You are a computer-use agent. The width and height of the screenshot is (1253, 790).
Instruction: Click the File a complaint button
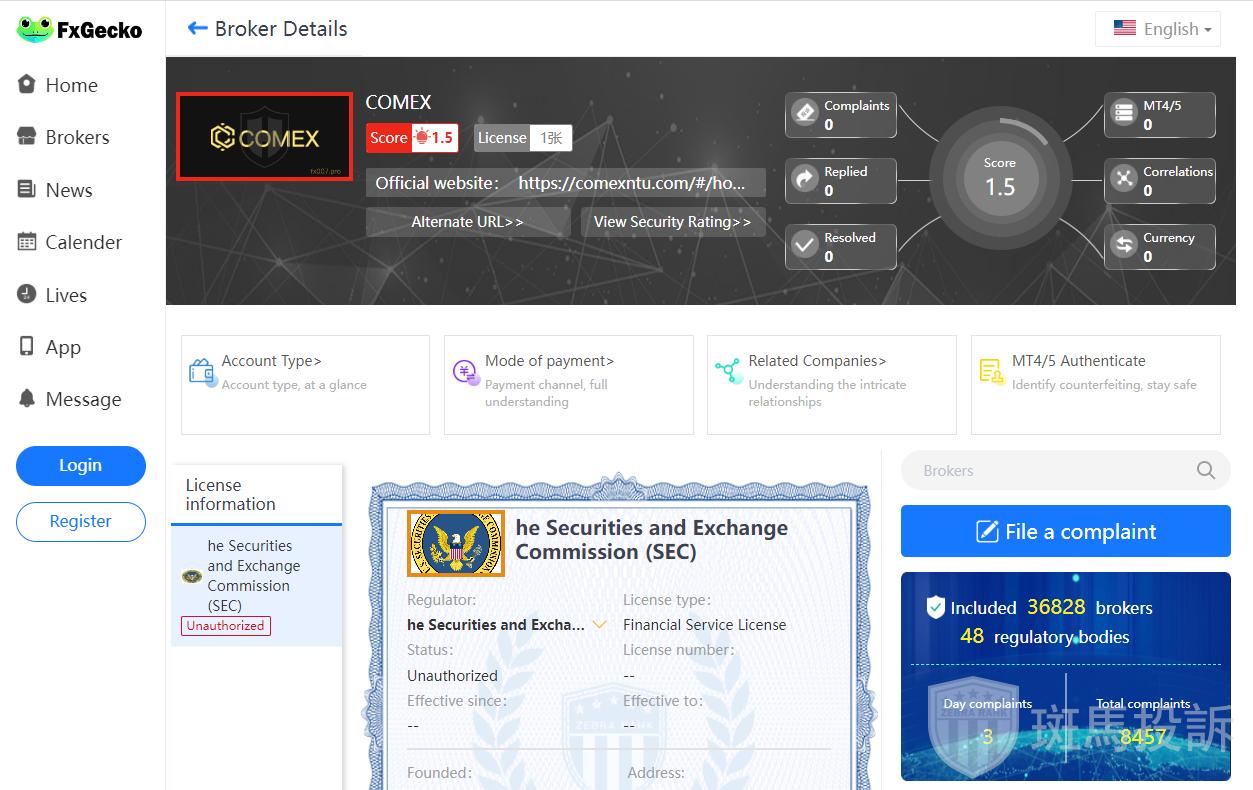click(x=1065, y=531)
